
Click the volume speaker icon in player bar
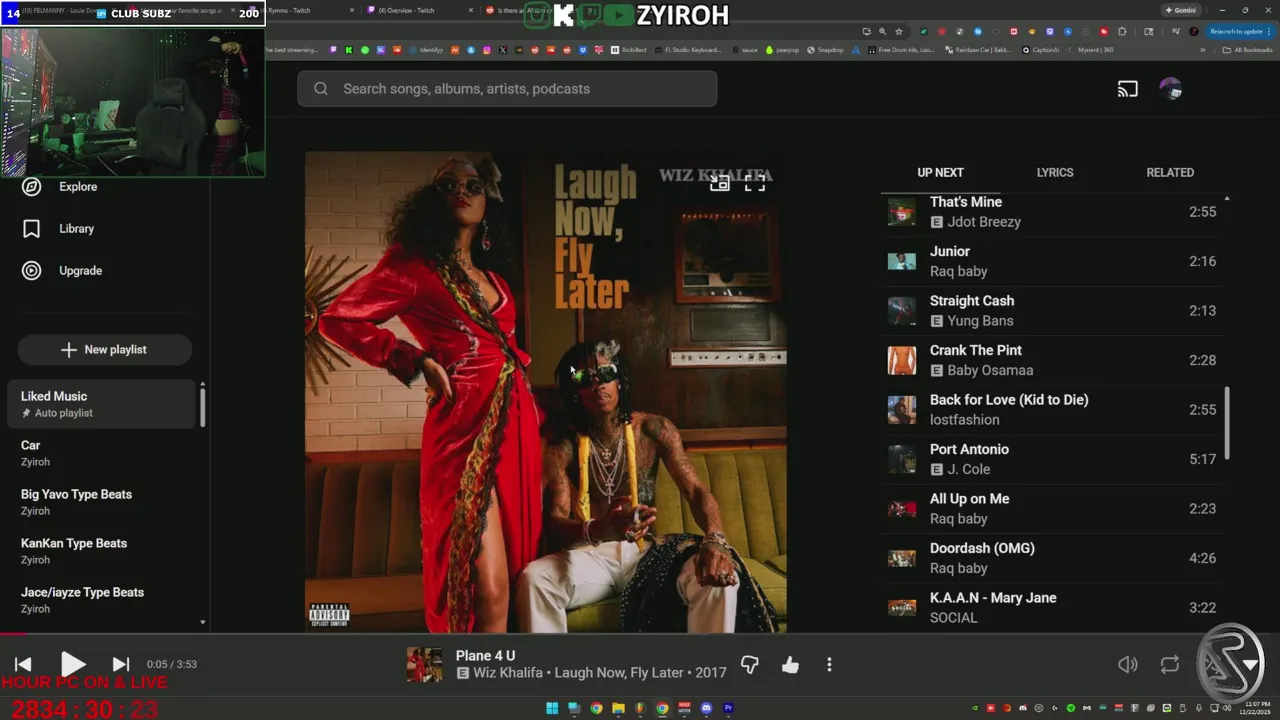[1128, 665]
